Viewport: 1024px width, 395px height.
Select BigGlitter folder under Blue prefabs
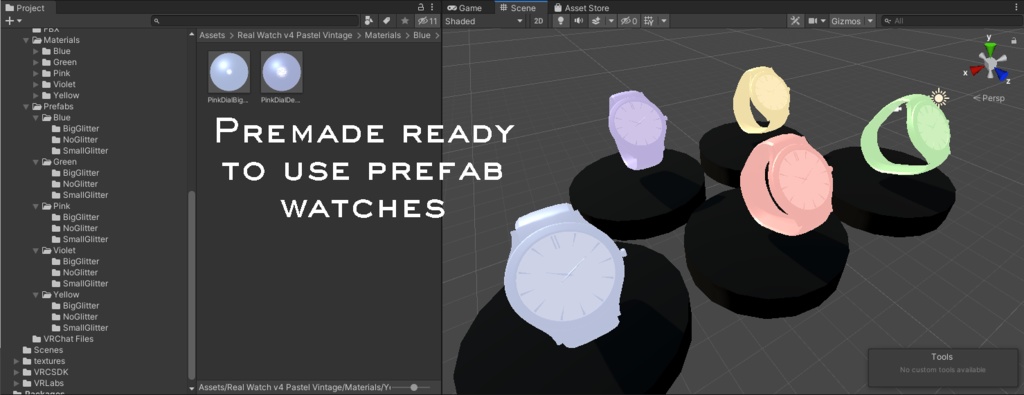click(75, 129)
